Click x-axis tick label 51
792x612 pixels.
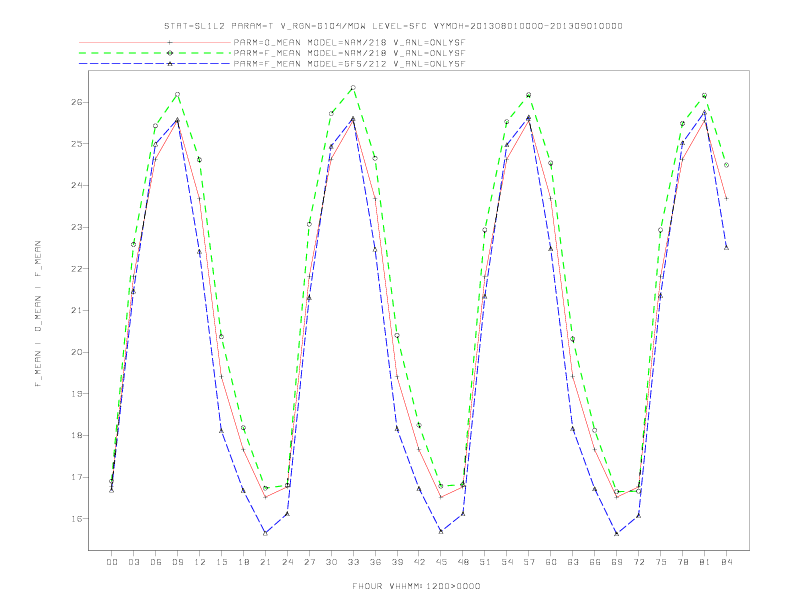pyautogui.click(x=485, y=562)
